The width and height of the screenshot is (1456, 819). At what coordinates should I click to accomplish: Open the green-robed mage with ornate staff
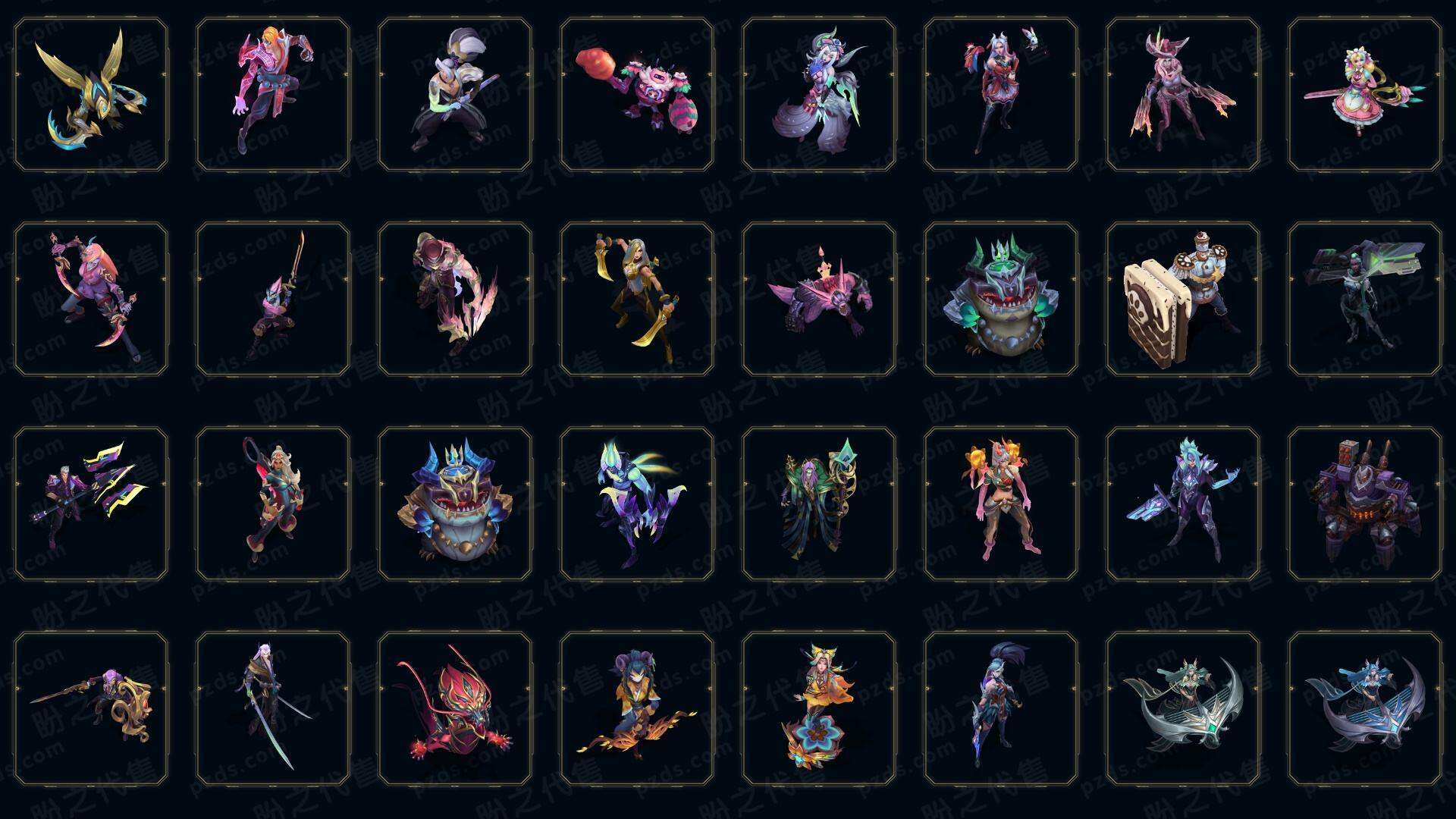point(819,504)
